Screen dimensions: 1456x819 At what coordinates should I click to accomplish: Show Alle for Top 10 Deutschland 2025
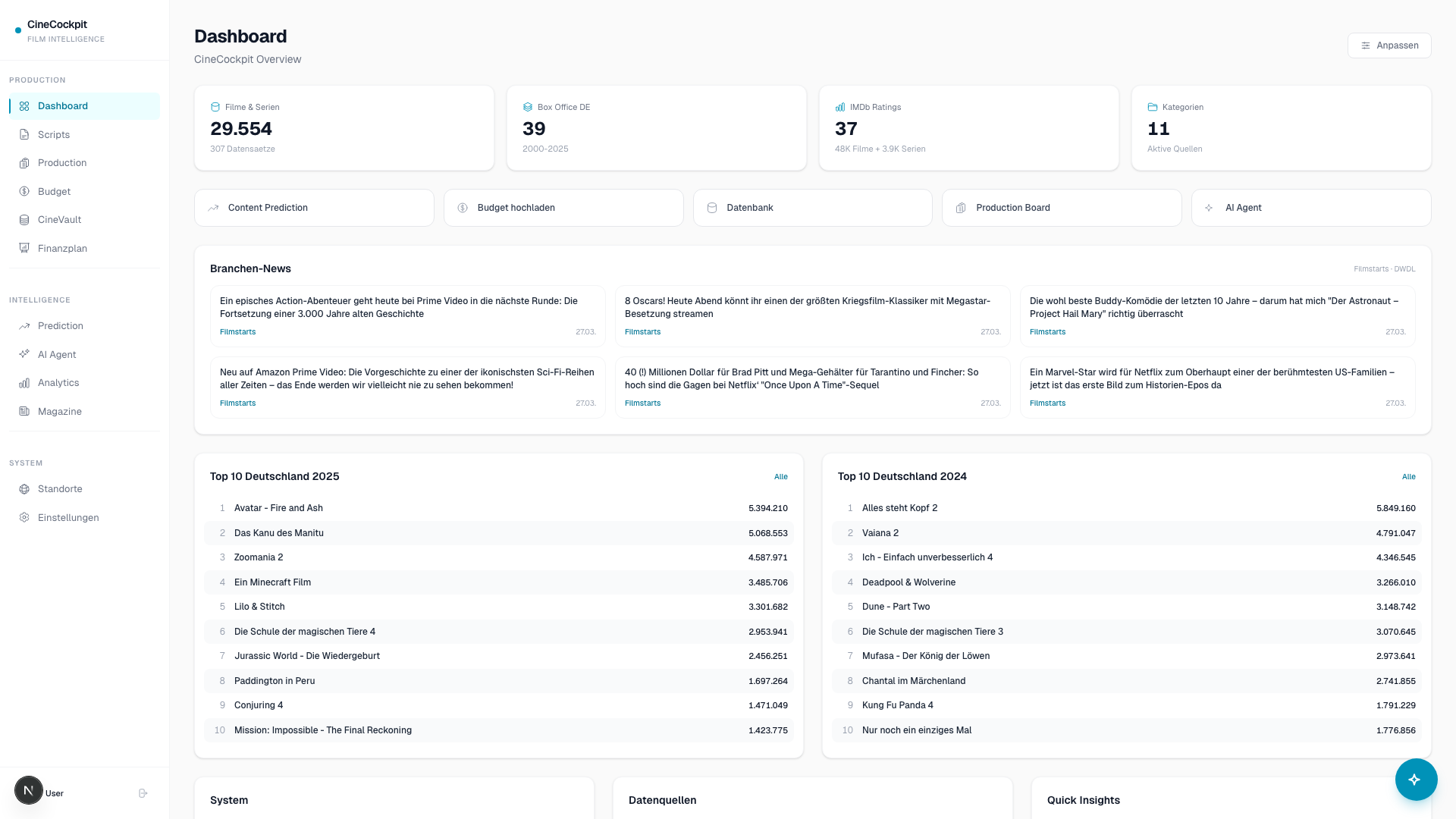pos(780,477)
